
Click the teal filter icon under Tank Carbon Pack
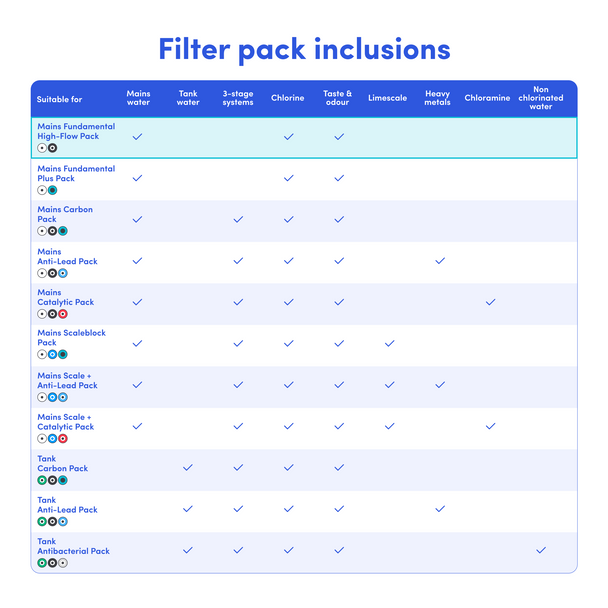tap(63, 480)
